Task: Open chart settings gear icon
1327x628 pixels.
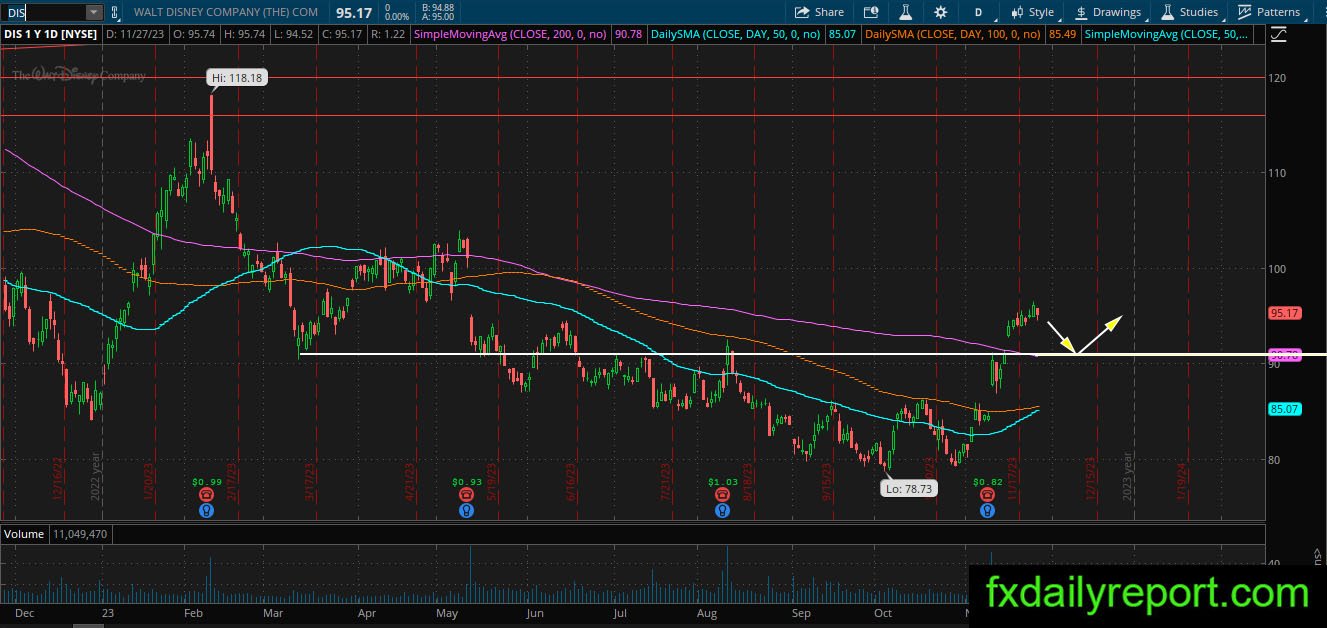Action: tap(940, 12)
